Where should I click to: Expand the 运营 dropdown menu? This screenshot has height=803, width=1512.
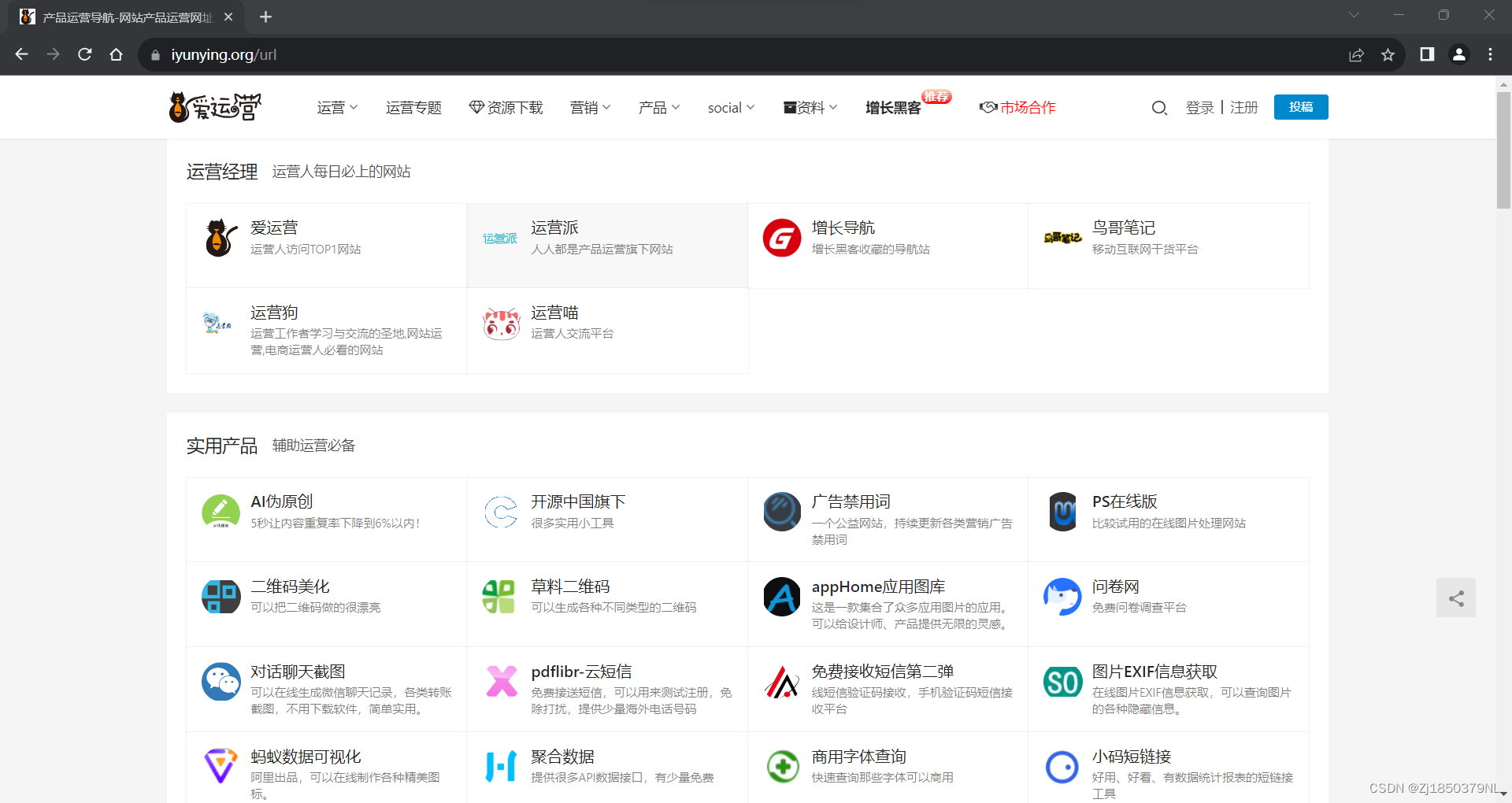tap(337, 108)
